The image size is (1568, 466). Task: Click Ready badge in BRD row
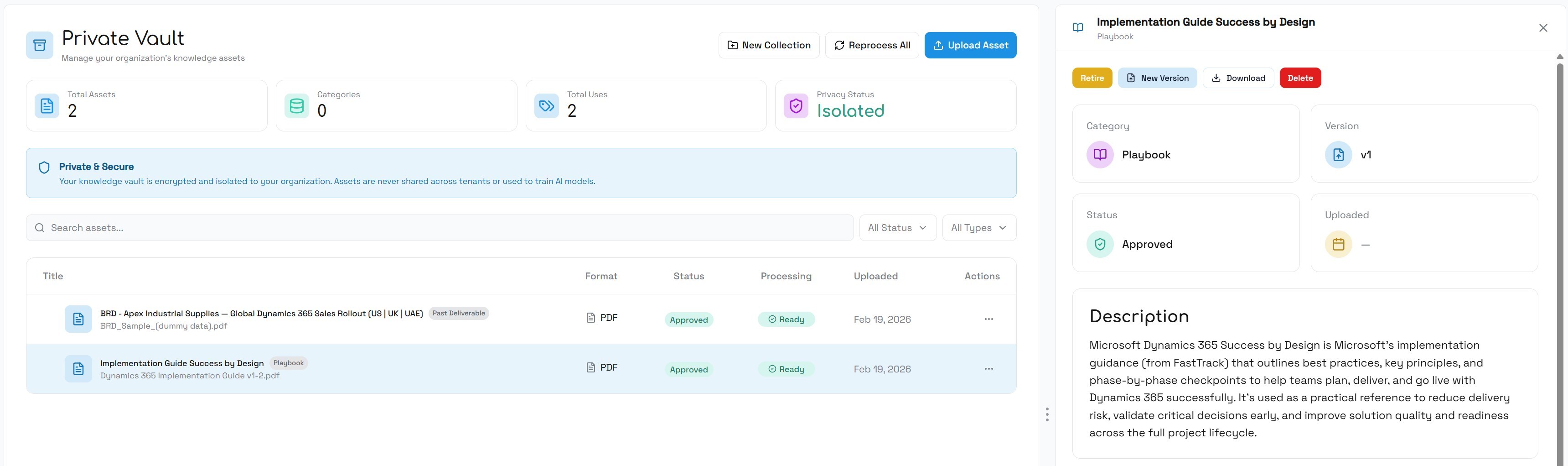tap(786, 319)
